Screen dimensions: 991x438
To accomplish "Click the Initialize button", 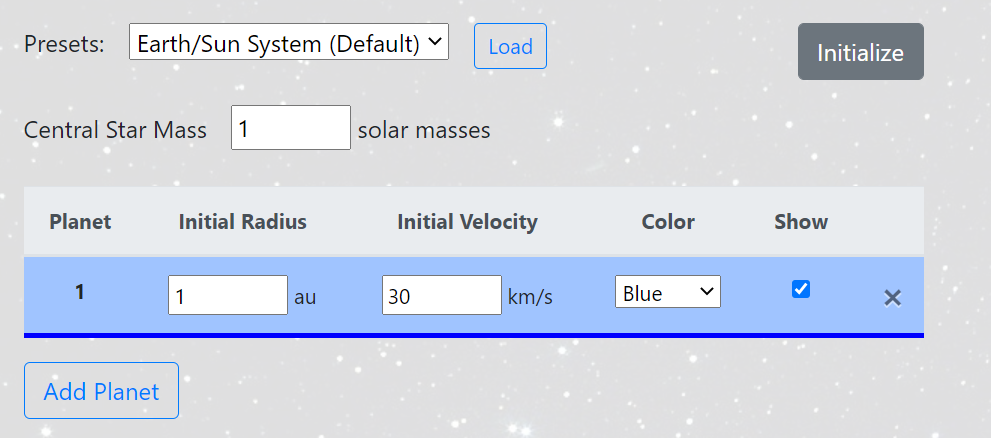I will [860, 52].
